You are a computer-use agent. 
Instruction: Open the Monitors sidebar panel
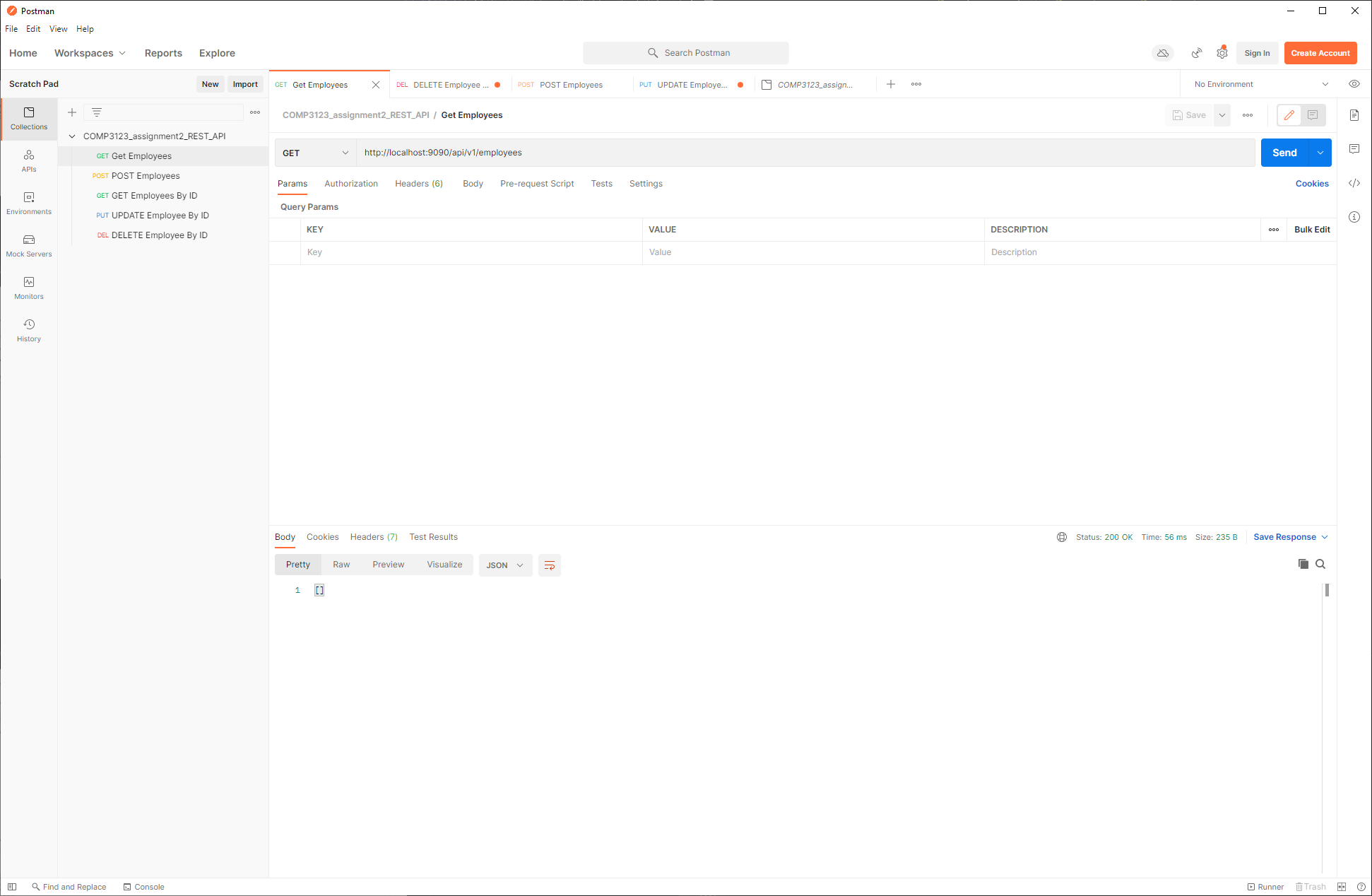pos(29,288)
